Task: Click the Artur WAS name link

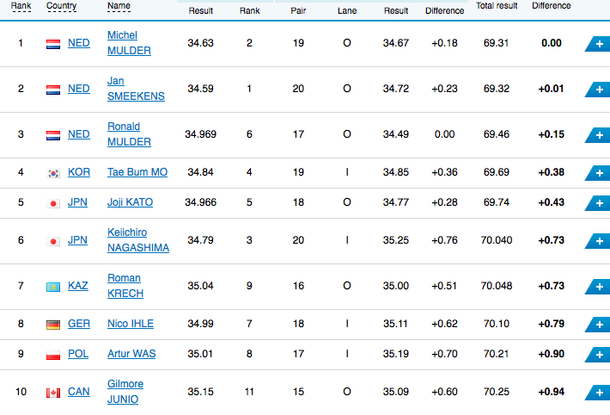Action: point(131,354)
